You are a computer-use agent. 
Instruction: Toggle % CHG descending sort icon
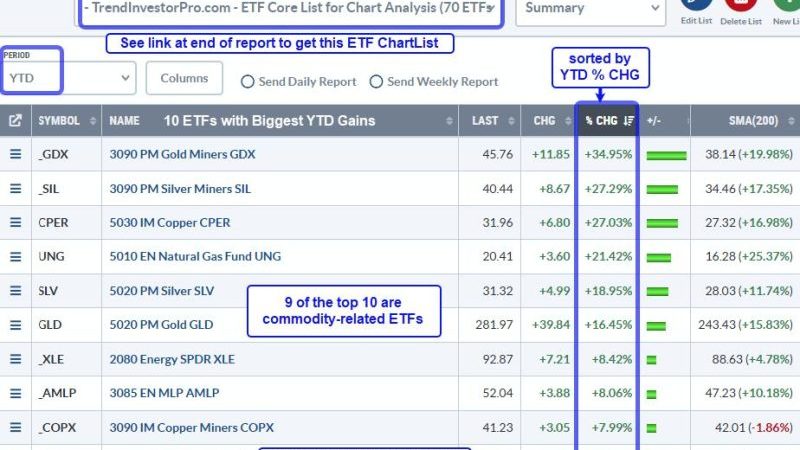click(x=629, y=121)
